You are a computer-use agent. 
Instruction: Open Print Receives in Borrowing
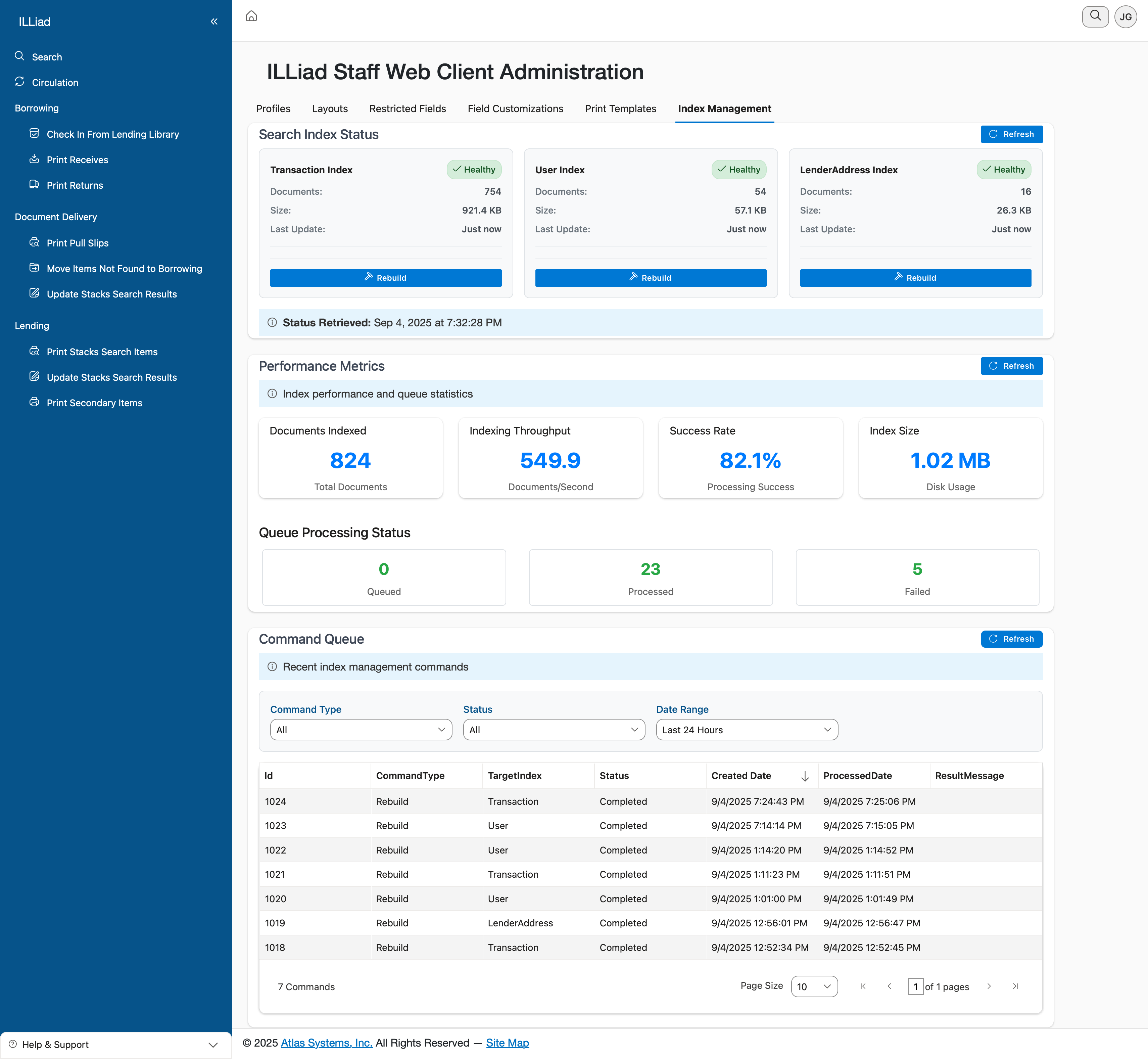[77, 160]
